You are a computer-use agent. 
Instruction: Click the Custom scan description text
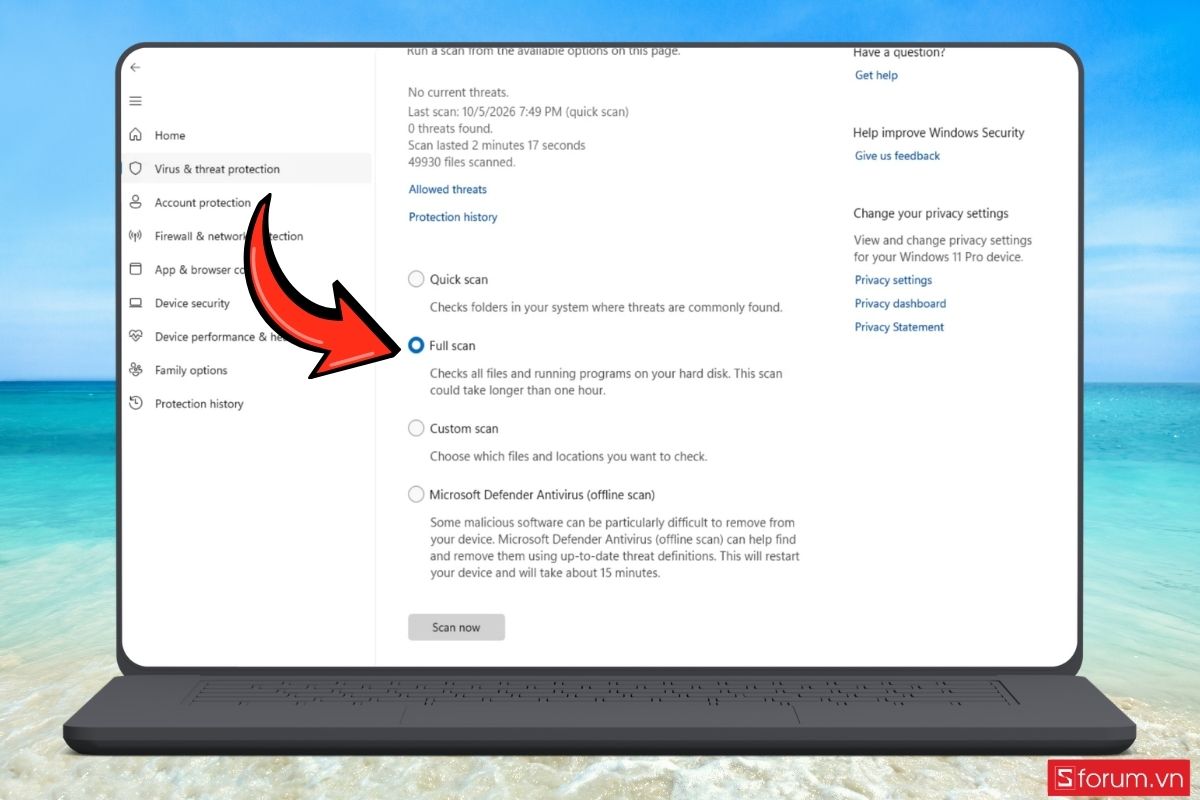(569, 456)
